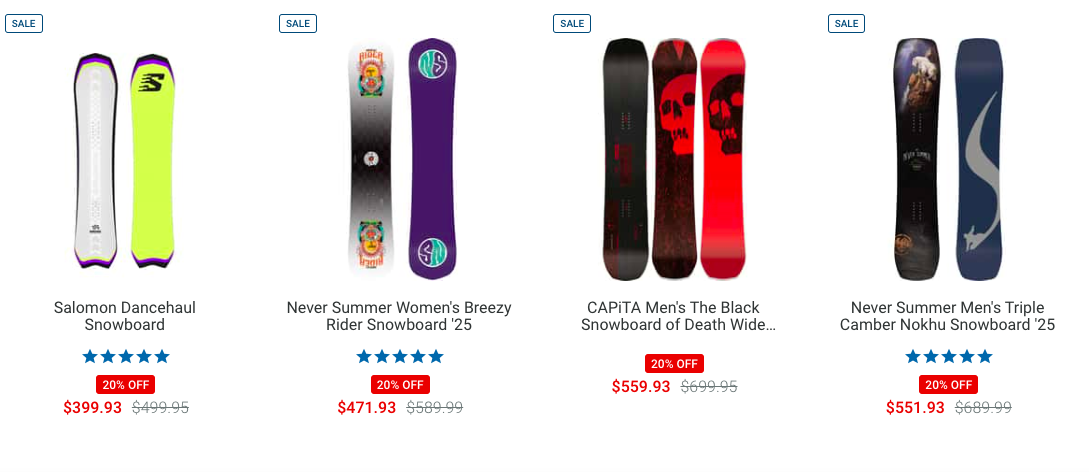Click the Never Summer Men's Triple Camber title

[x=948, y=316]
